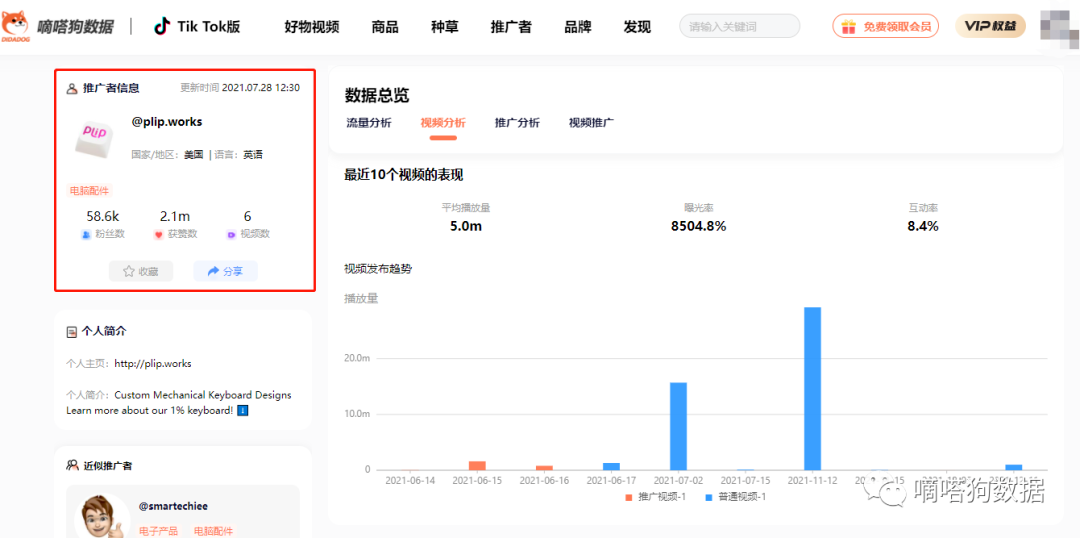Toggle 推广视频-1 legend series
This screenshot has width=1080, height=538.
[x=655, y=497]
